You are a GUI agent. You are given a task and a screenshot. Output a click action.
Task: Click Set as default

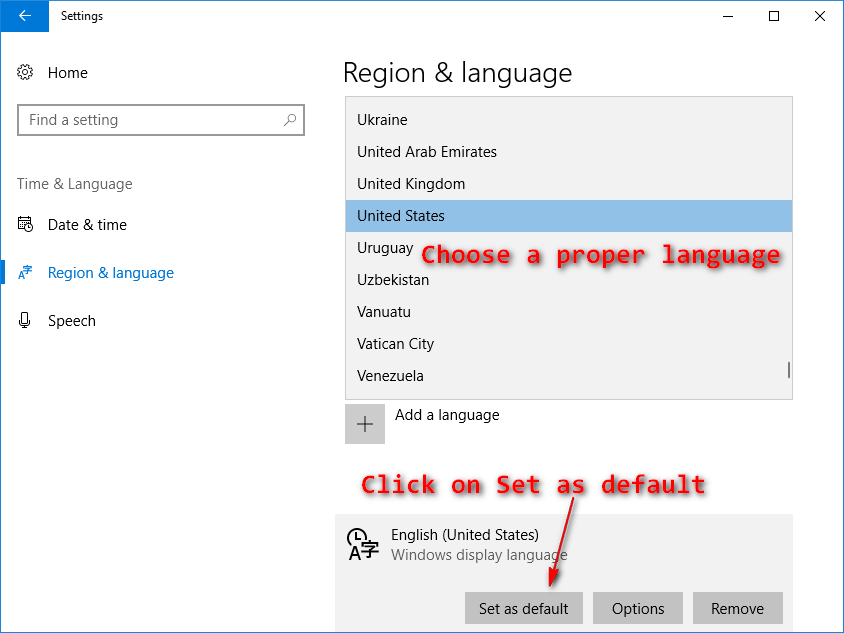pos(523,608)
